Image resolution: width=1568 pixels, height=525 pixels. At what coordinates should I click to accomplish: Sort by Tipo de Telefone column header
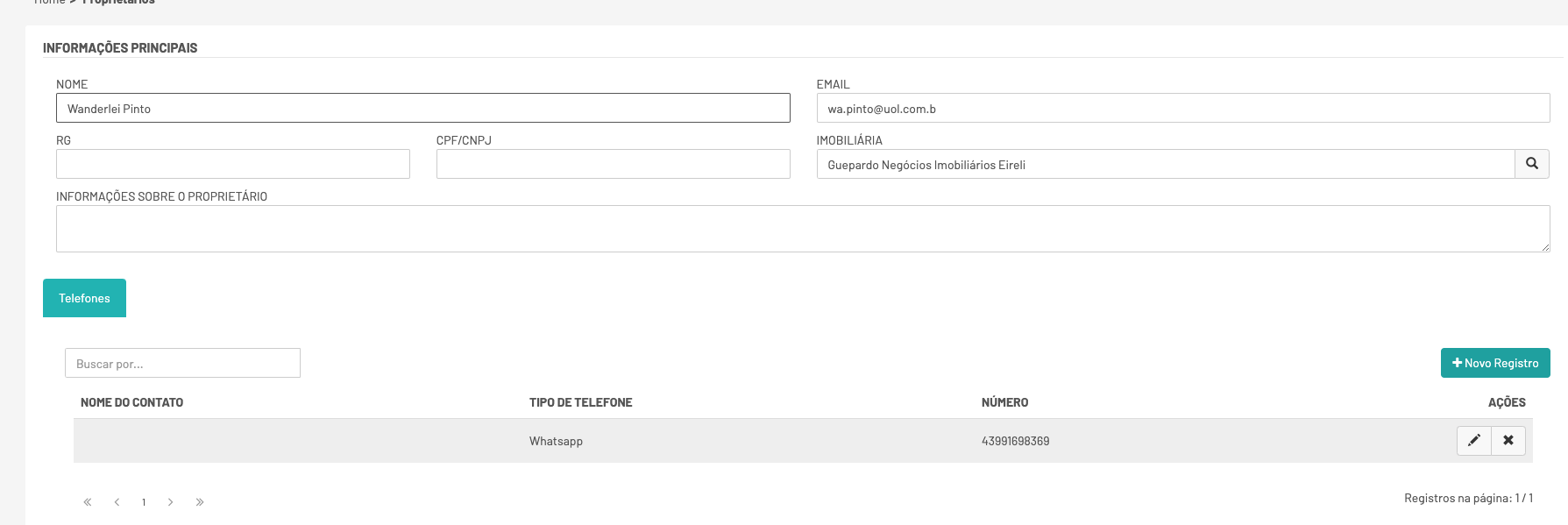click(x=581, y=402)
